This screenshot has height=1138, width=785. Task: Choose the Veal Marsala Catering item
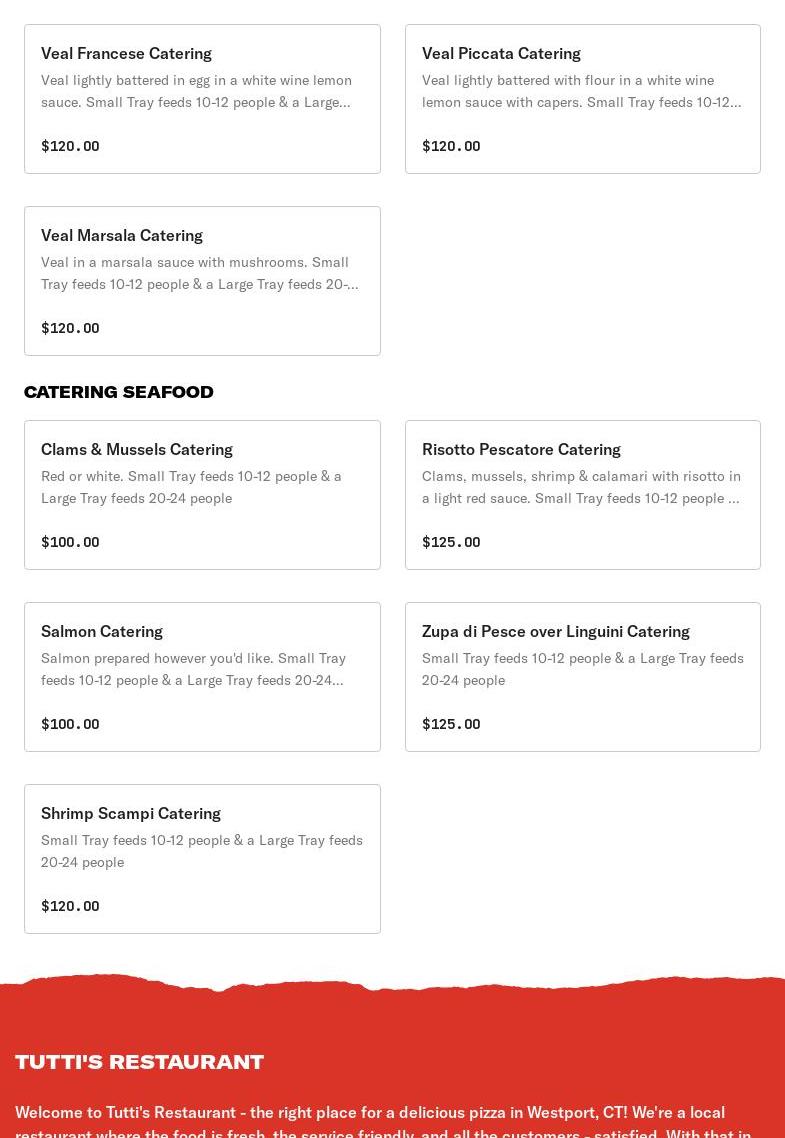pos(122,235)
